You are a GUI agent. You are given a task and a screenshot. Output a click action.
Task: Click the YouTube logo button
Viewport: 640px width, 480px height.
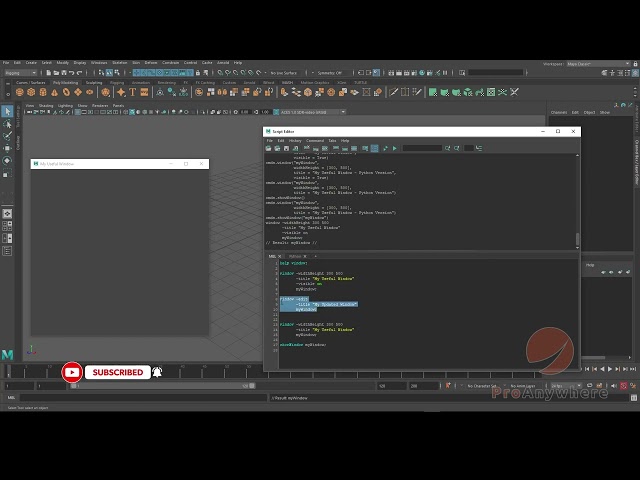[x=72, y=372]
